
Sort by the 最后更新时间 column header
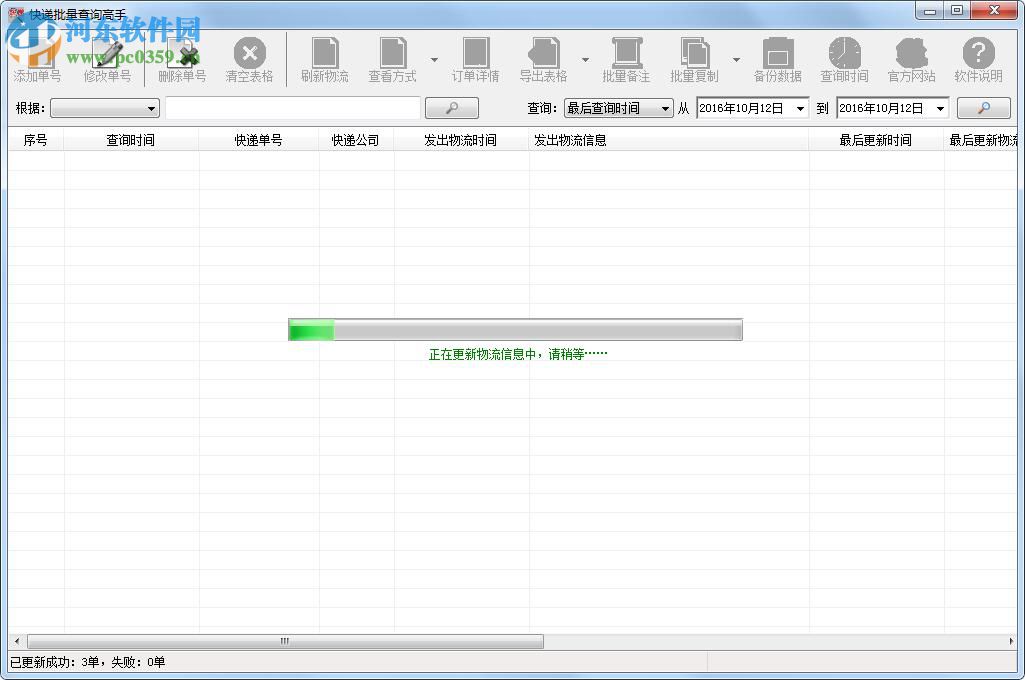[877, 140]
